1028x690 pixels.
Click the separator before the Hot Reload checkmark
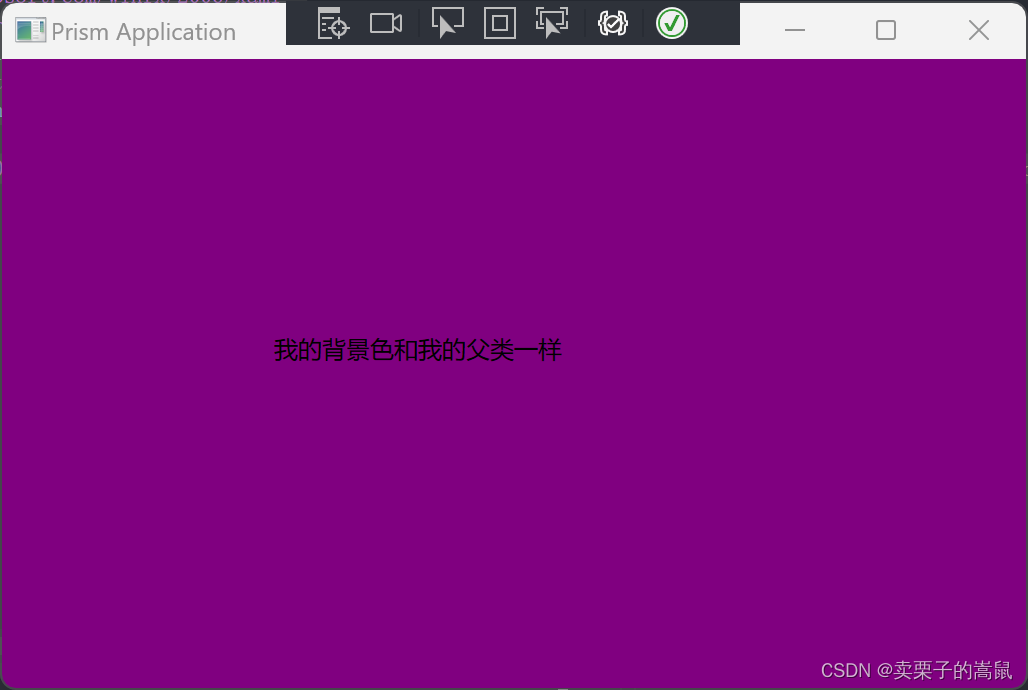[643, 24]
